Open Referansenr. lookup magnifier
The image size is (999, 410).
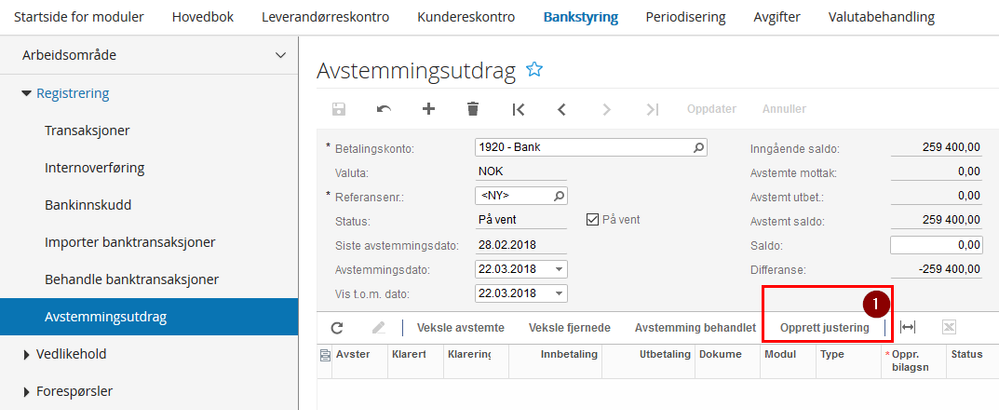click(559, 195)
